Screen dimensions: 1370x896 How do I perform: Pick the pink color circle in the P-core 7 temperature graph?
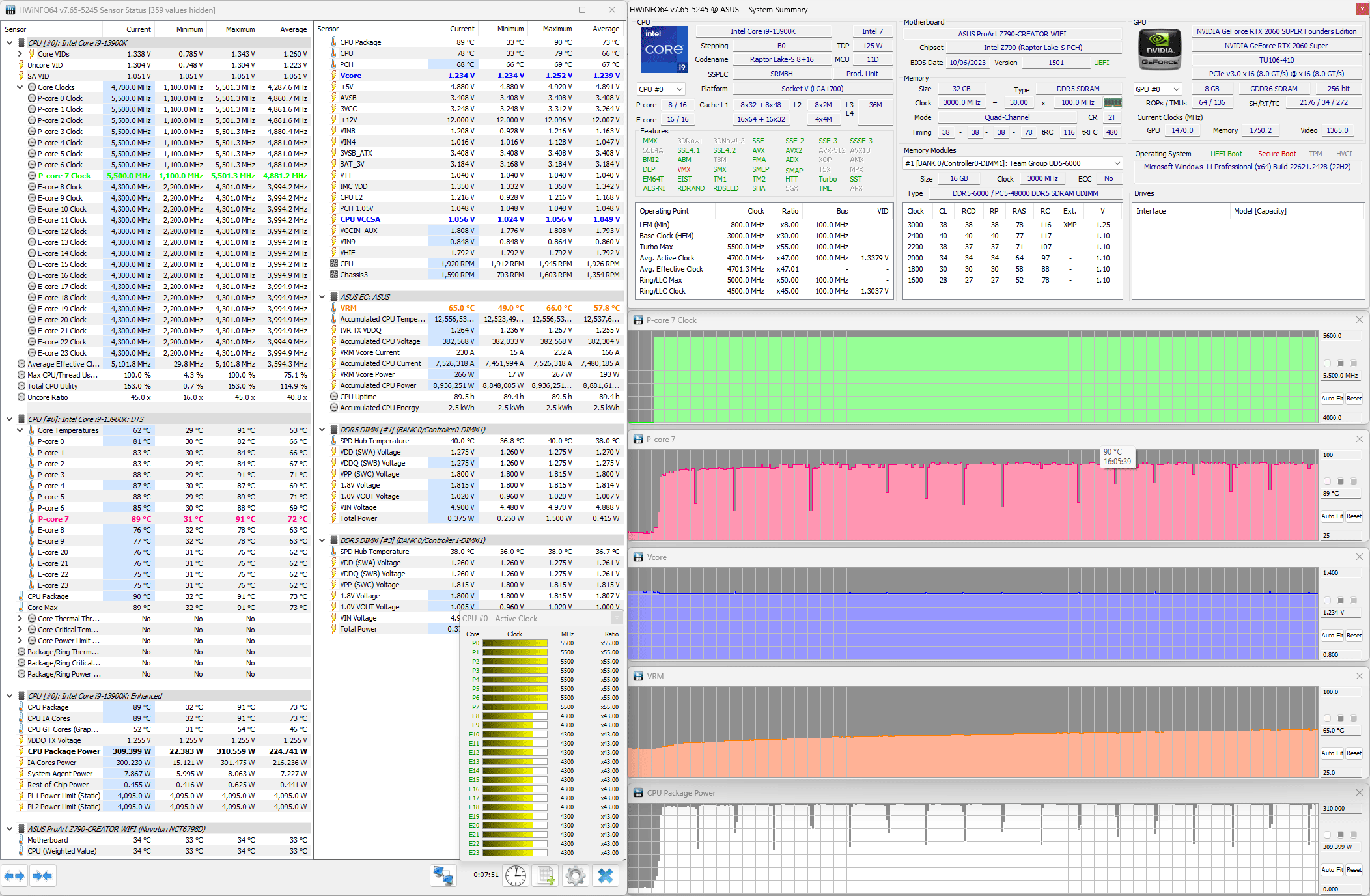point(1327,481)
